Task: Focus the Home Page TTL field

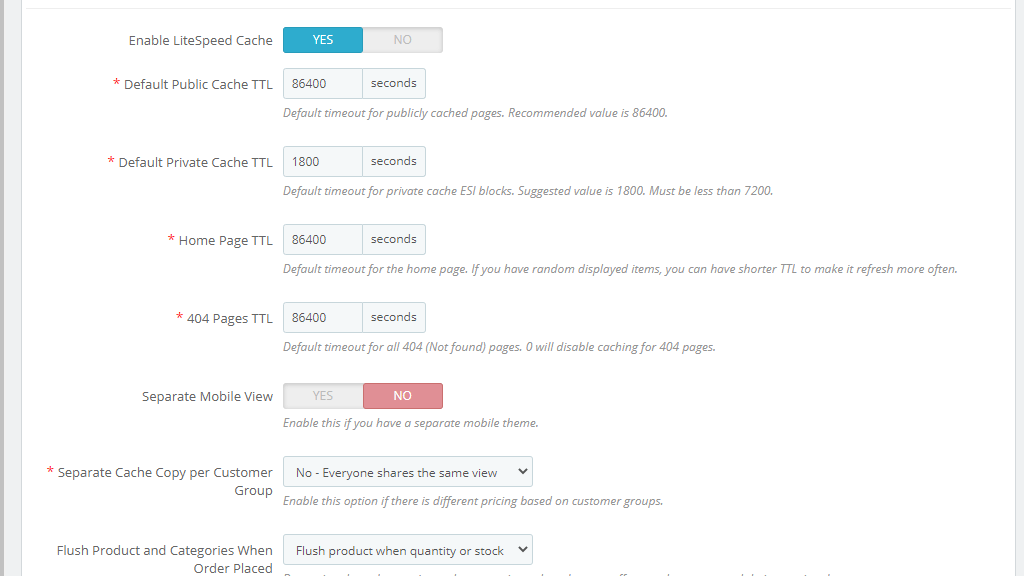Action: pos(323,240)
